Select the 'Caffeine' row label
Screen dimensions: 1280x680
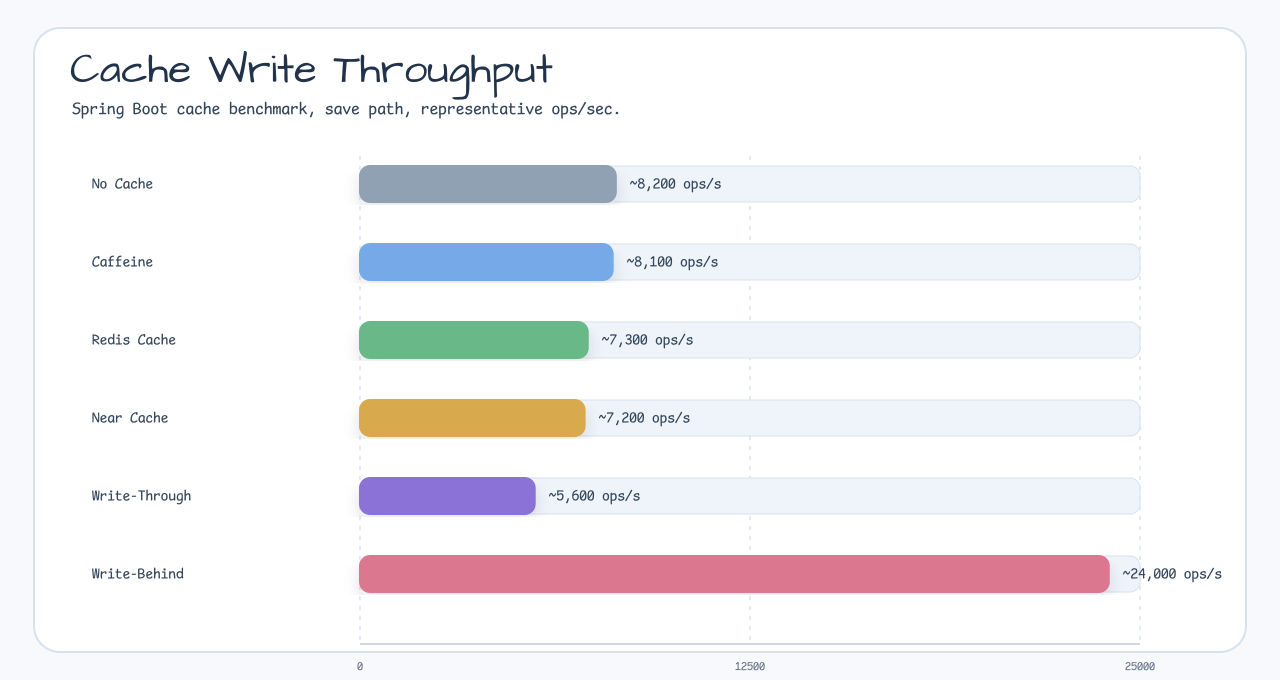pos(122,262)
